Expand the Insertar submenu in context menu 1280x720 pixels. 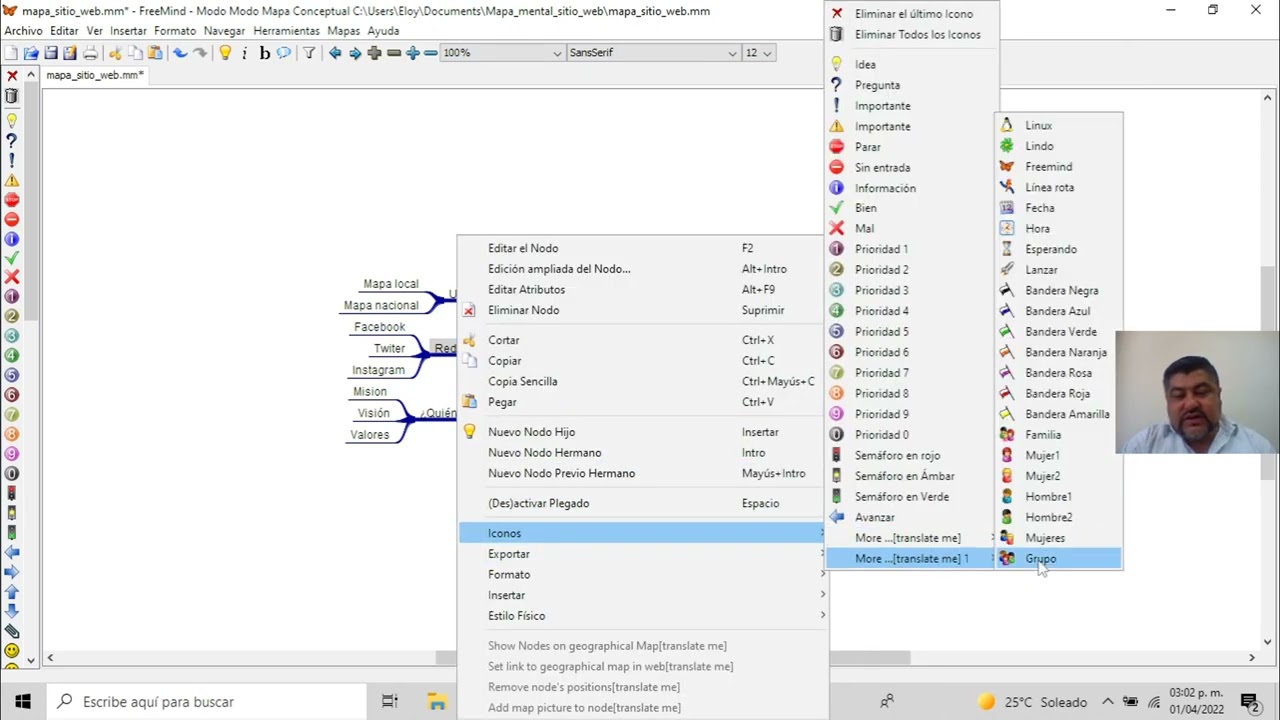[643, 595]
